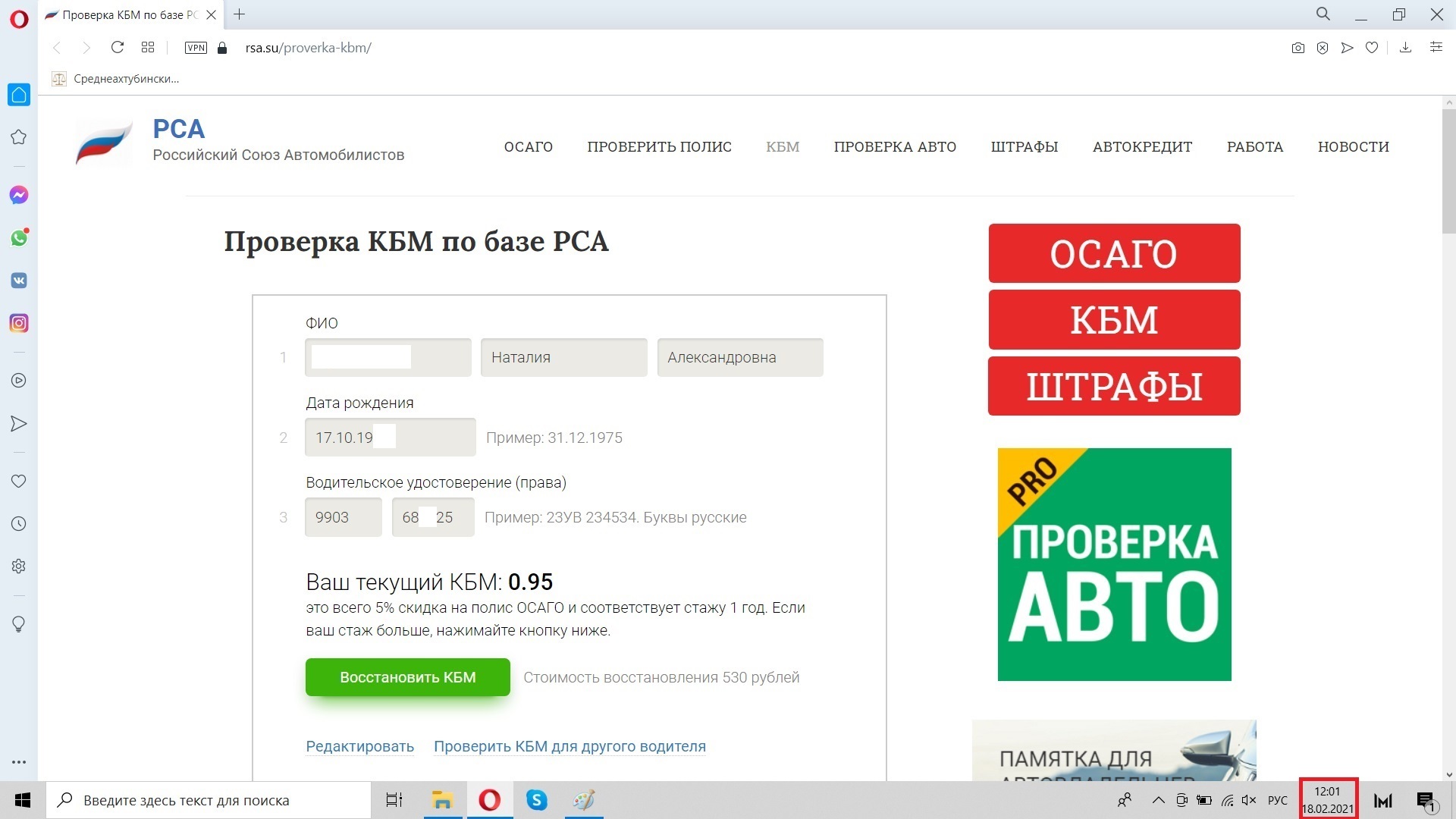Open Instagram in the sidebar
Viewport: 1456px width, 819px height.
(x=19, y=323)
